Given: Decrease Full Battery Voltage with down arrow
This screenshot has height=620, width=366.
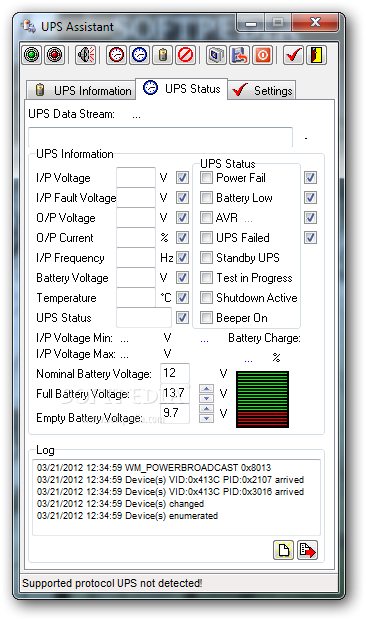Looking at the screenshot, I should [206, 398].
